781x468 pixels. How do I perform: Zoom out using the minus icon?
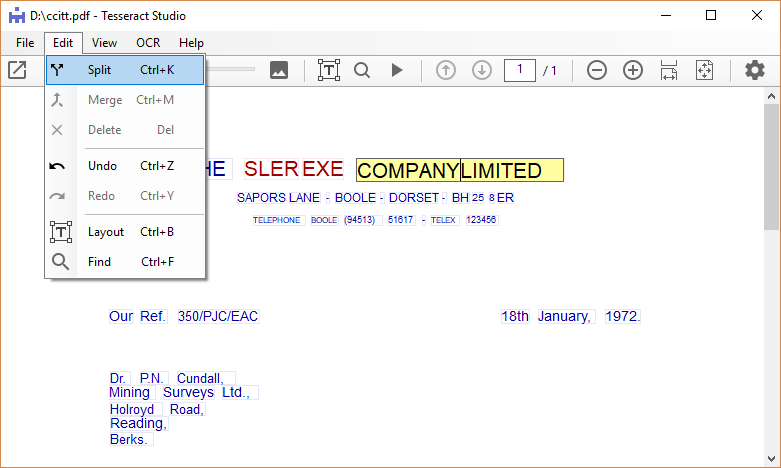pyautogui.click(x=597, y=70)
